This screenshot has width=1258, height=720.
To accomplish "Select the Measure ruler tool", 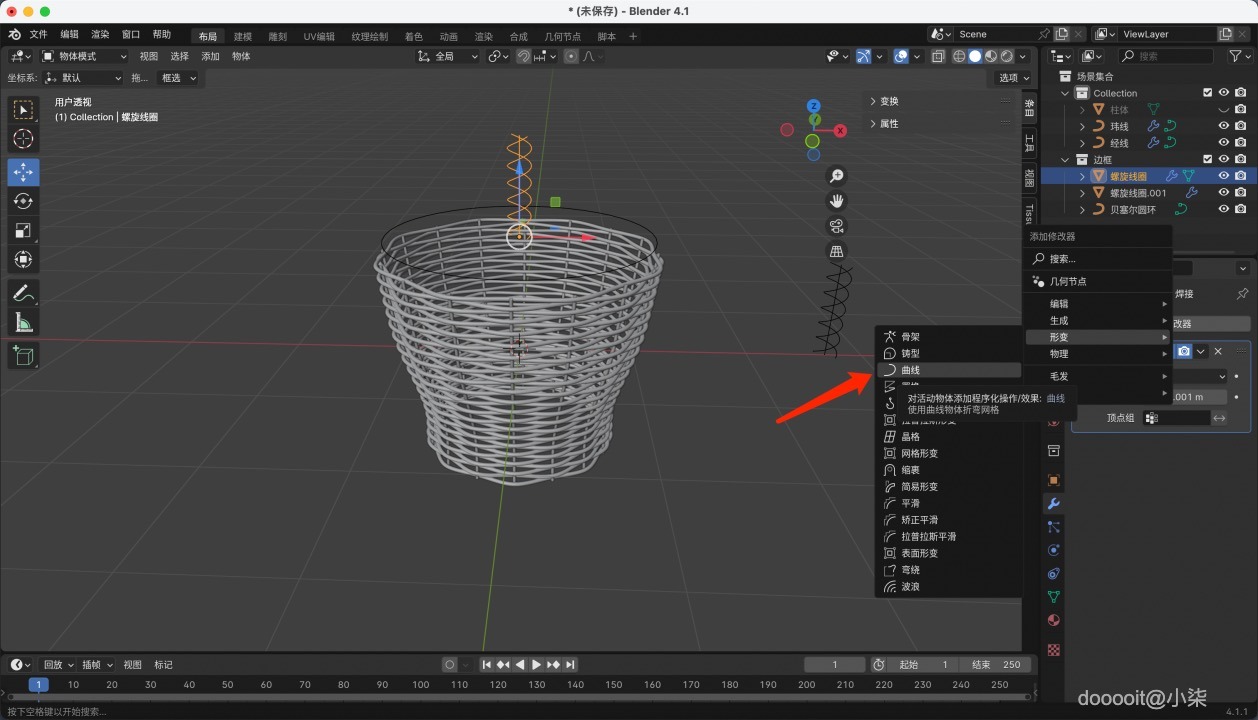I will (23, 322).
